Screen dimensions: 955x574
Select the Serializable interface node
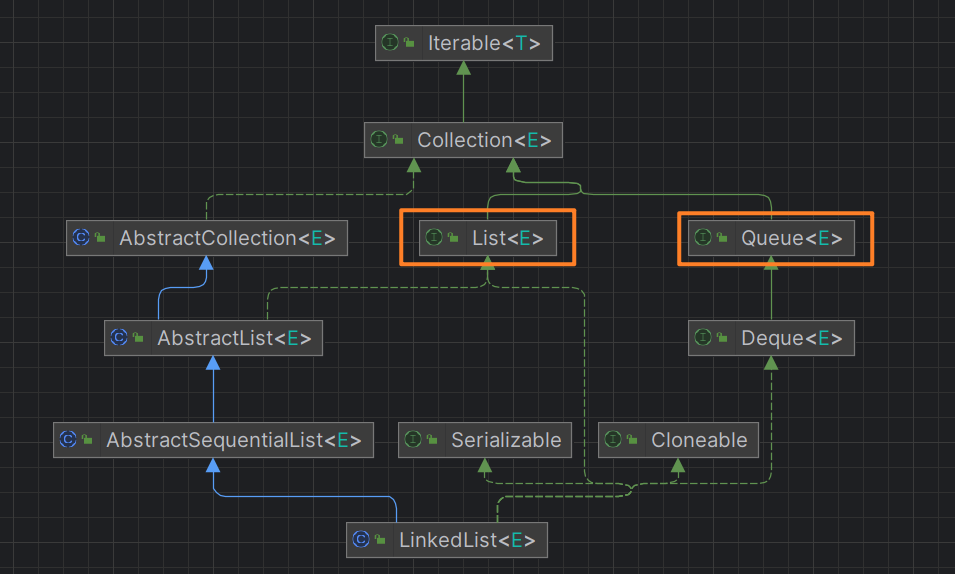tap(485, 440)
